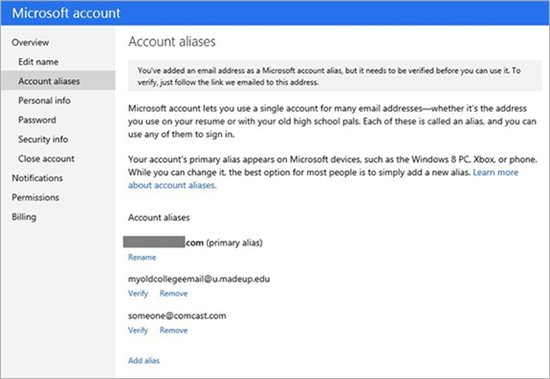Open Personal info page
Image resolution: width=550 pixels, height=379 pixels.
point(44,100)
